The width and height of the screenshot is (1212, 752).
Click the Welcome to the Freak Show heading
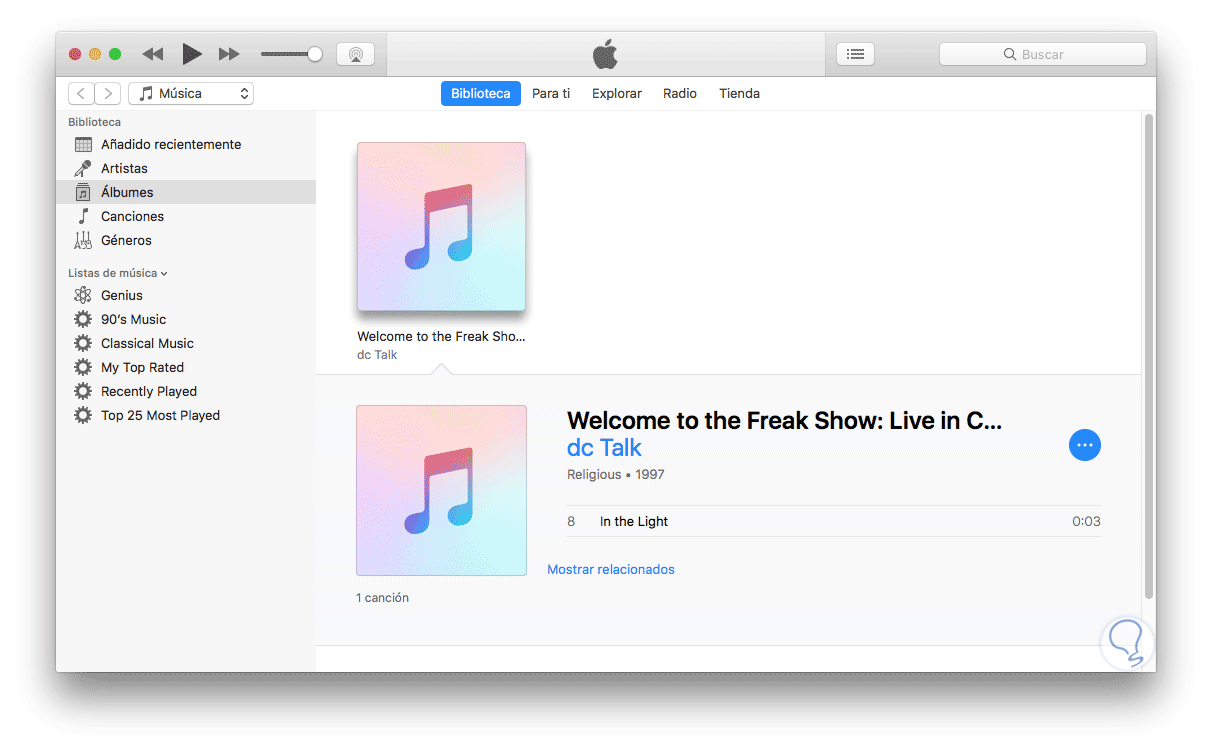784,421
